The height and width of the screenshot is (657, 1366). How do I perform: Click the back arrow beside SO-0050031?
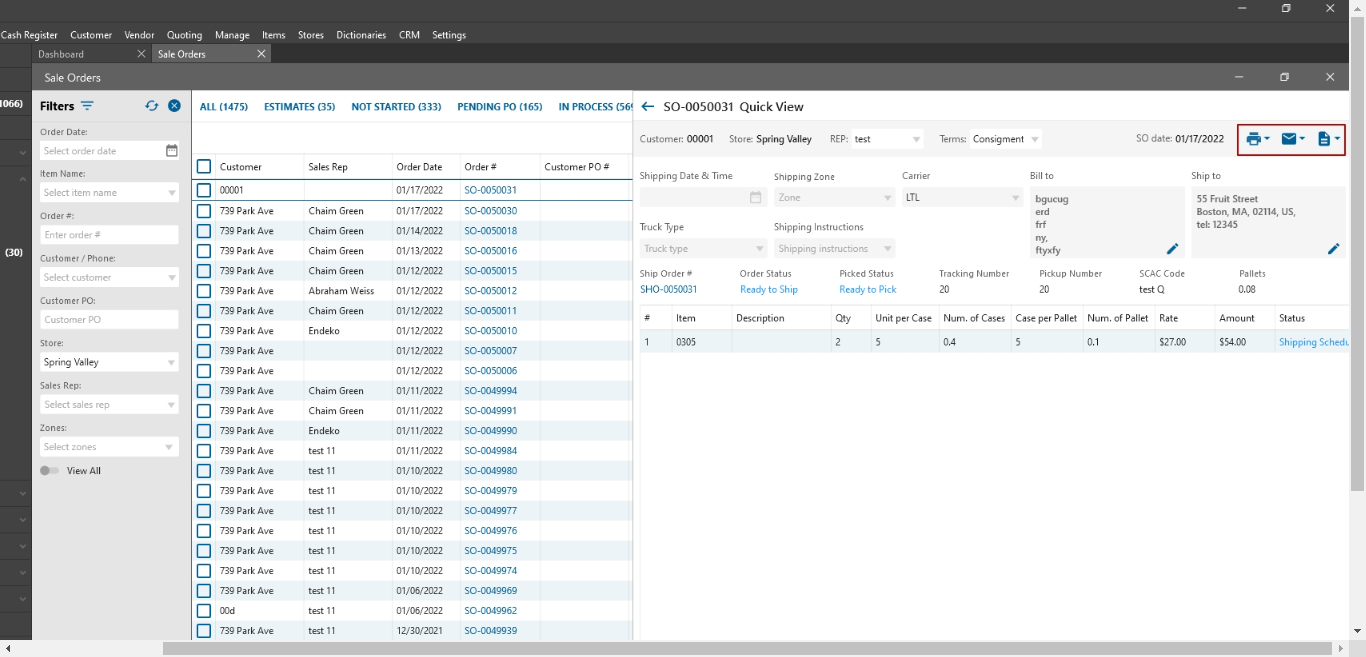click(648, 107)
